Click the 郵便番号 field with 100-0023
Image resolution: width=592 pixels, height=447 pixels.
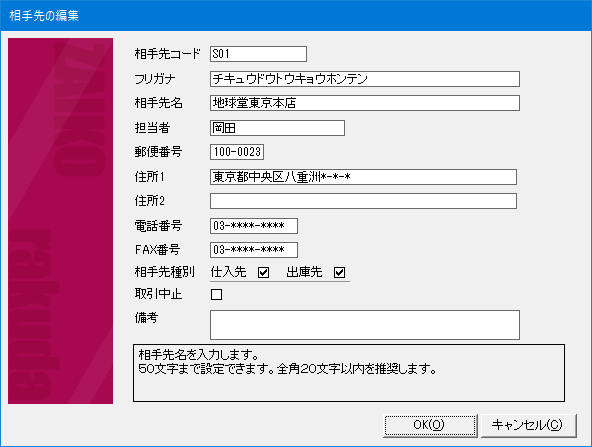tap(237, 152)
